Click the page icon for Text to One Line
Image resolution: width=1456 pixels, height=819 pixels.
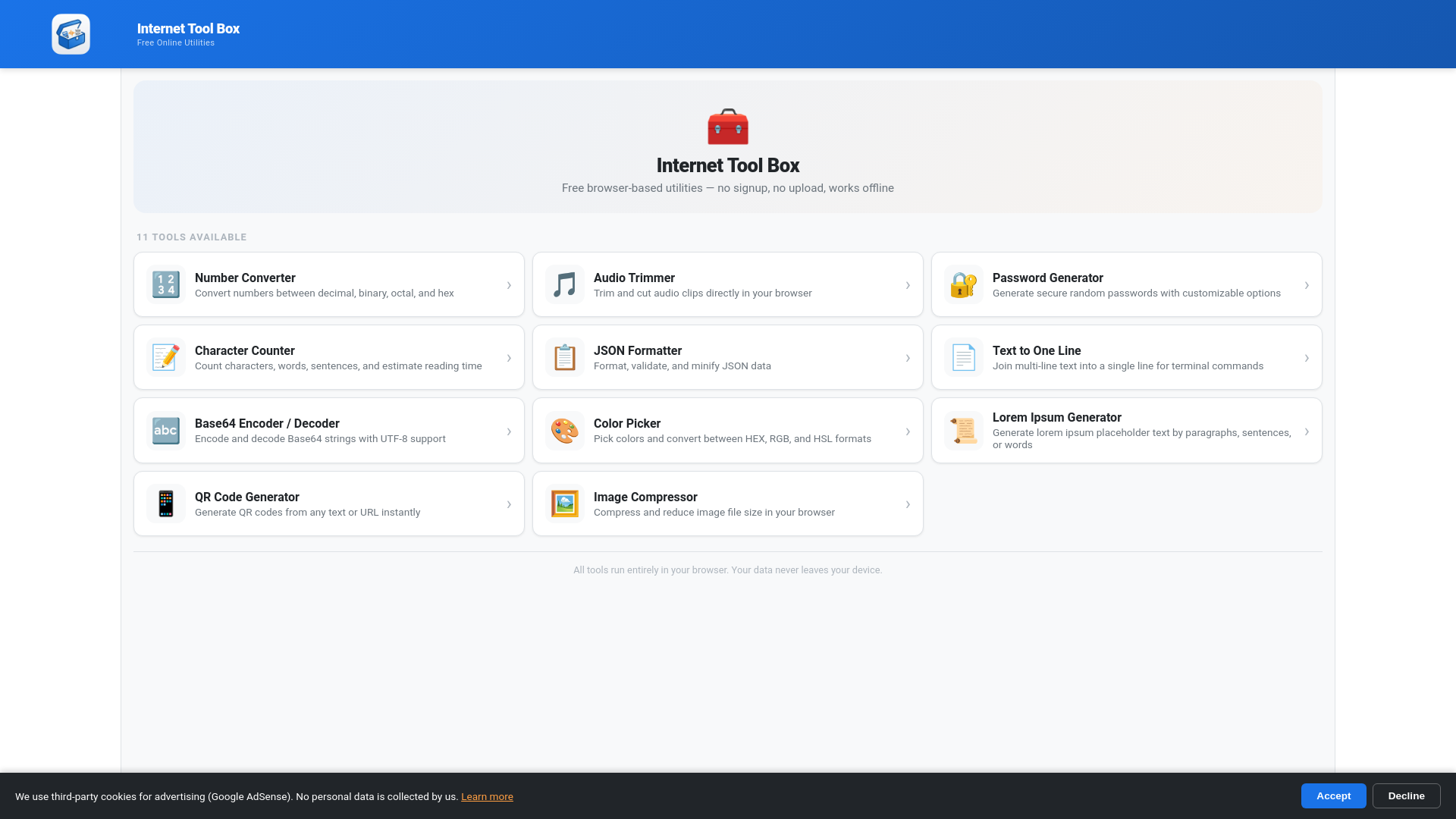pyautogui.click(x=964, y=357)
